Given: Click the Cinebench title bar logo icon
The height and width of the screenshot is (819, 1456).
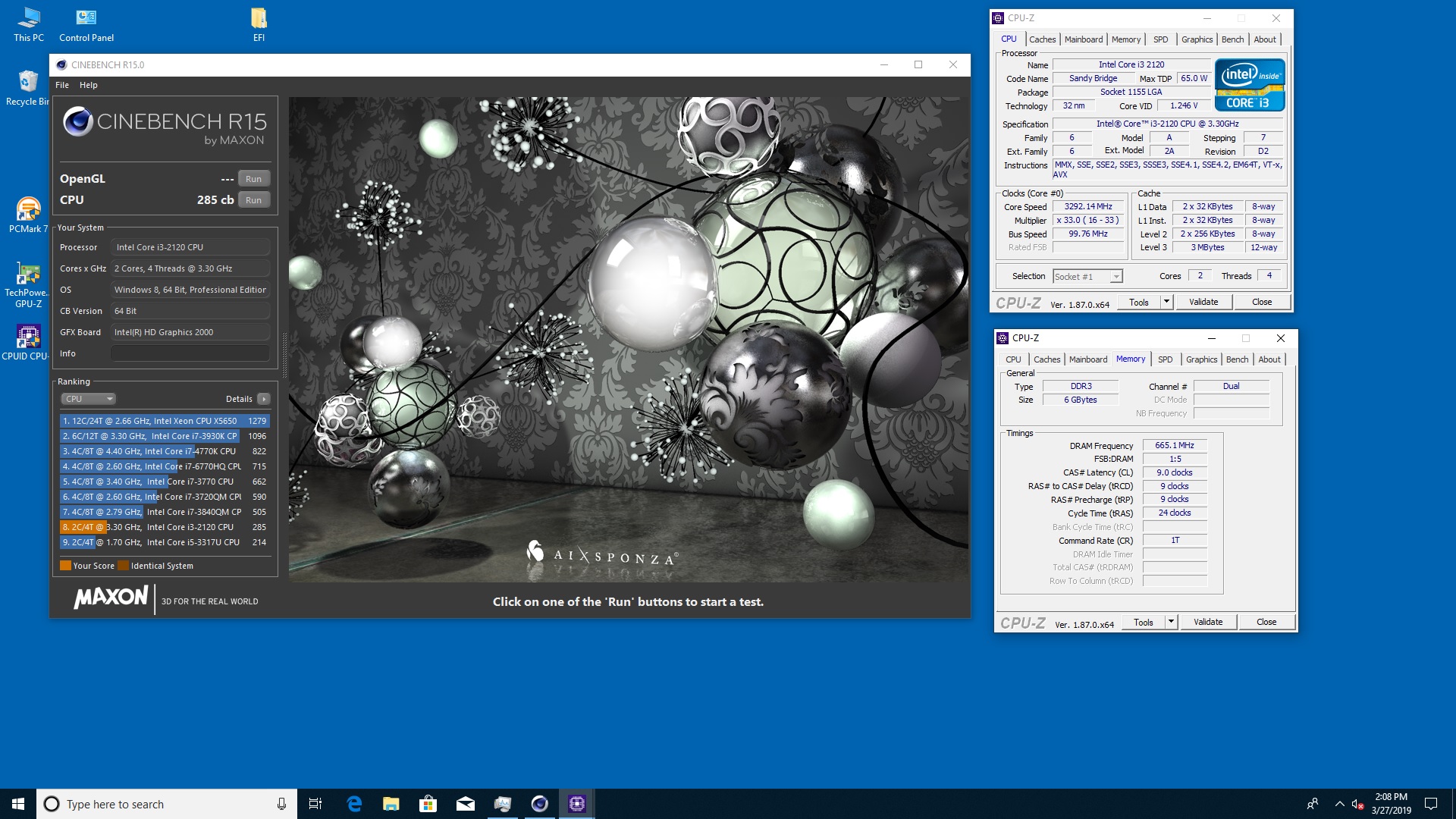Looking at the screenshot, I should click(61, 64).
